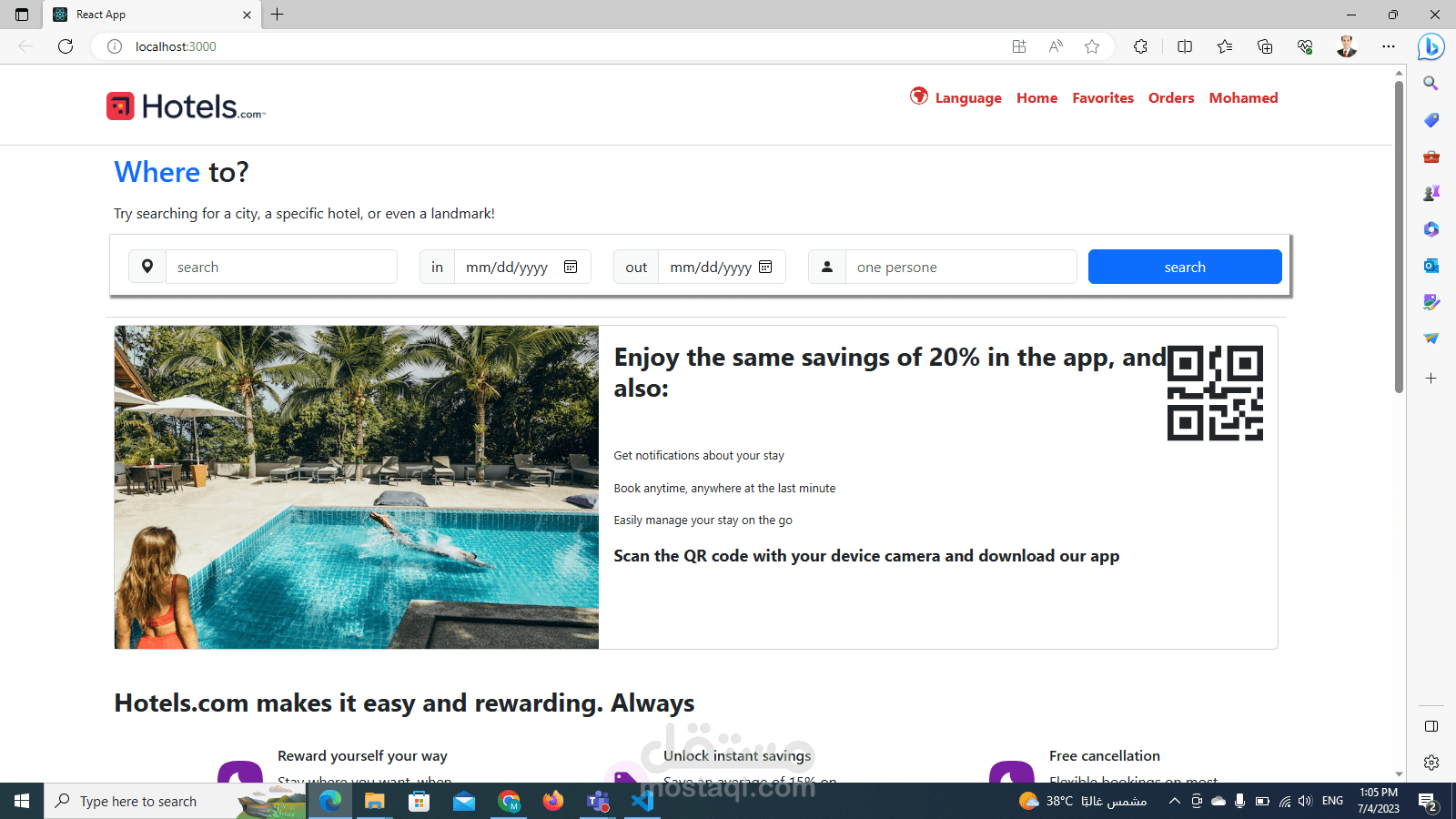Open browser Extensions puzzle icon

(1140, 46)
